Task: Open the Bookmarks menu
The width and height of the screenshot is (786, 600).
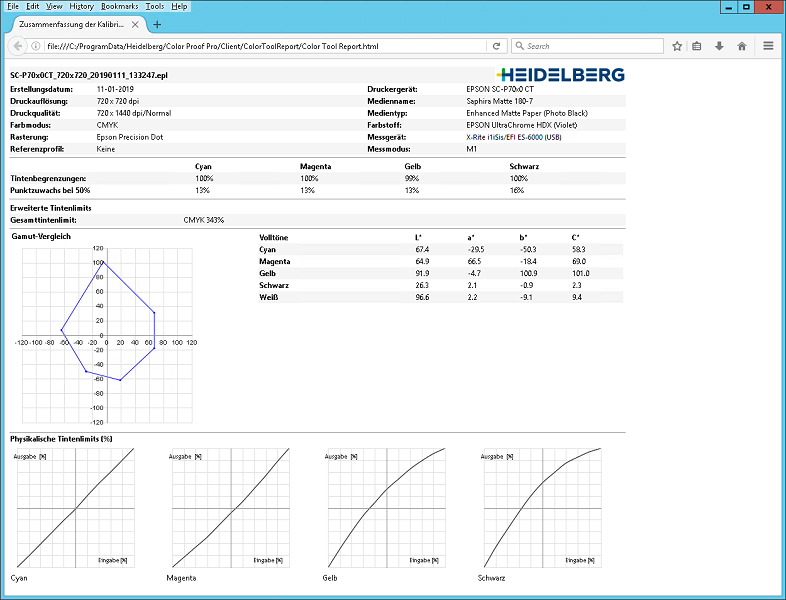Action: [119, 6]
